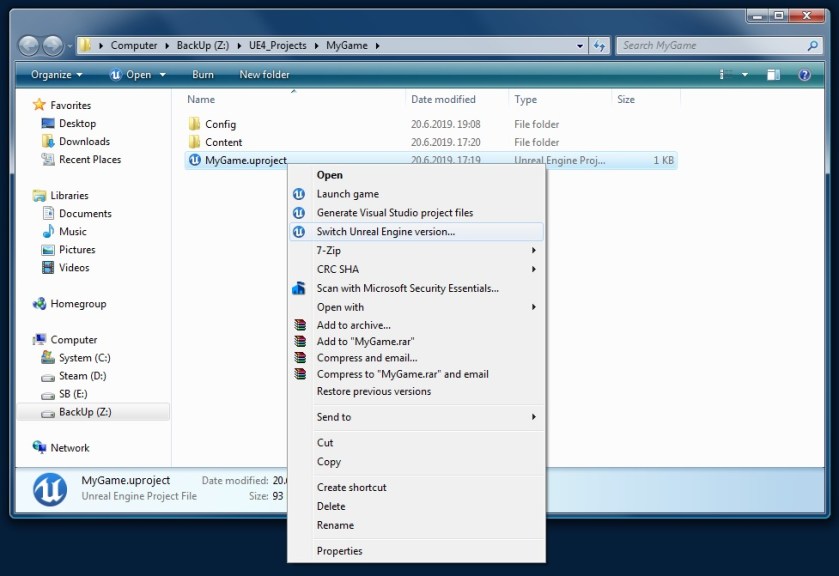Click the Search MyGame input field
839x576 pixels.
click(710, 46)
